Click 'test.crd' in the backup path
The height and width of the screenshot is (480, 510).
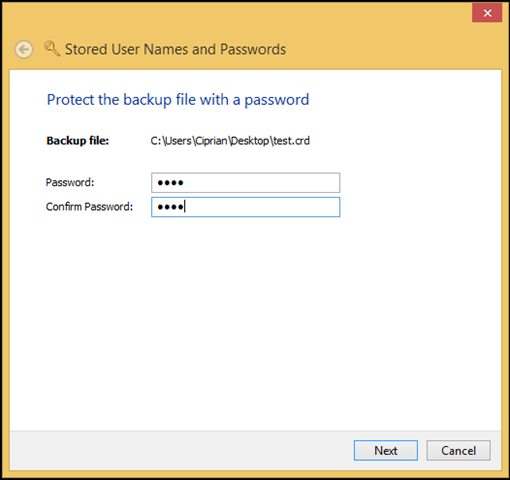pos(292,141)
